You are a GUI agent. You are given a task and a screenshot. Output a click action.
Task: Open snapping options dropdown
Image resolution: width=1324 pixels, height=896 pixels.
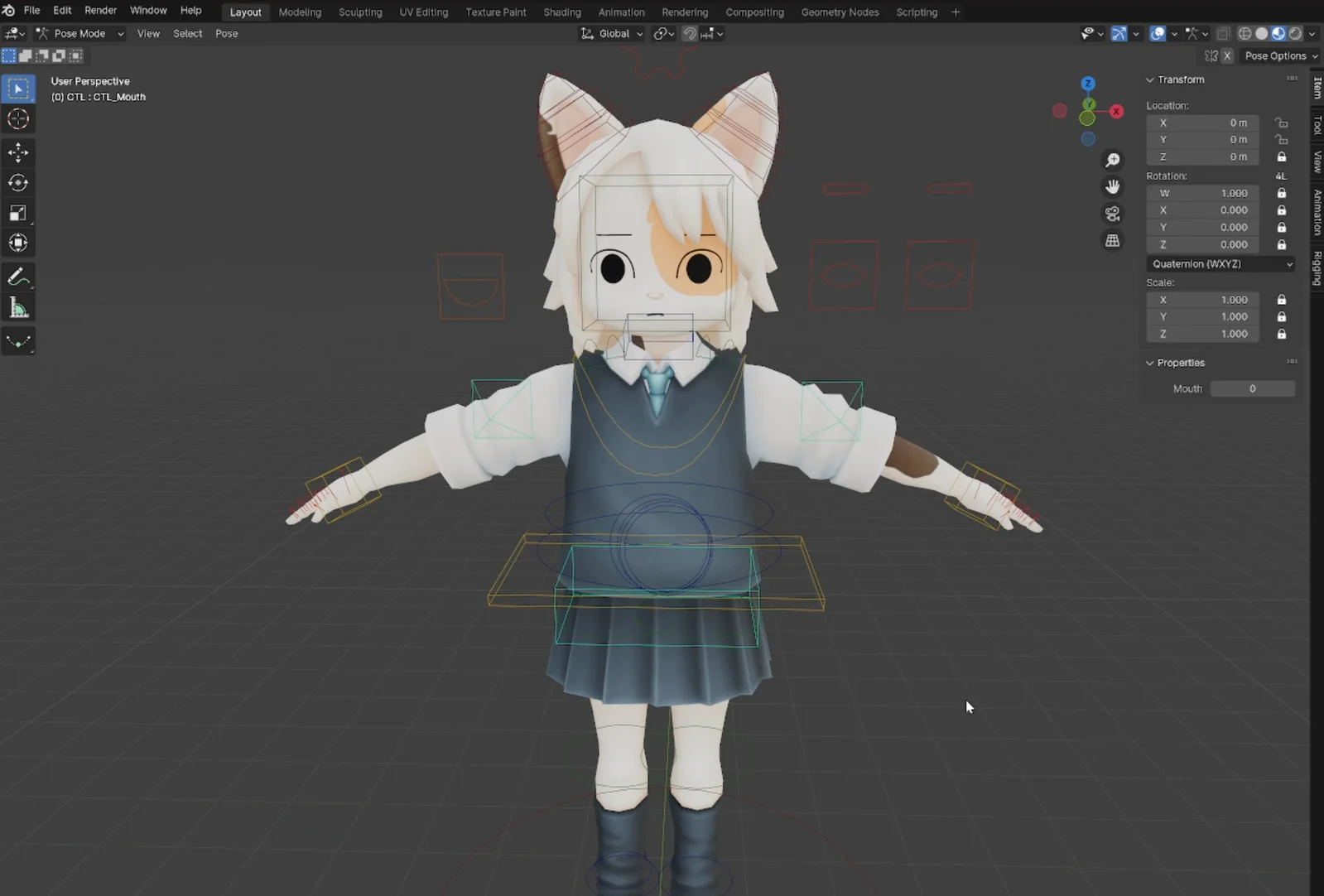coord(712,33)
